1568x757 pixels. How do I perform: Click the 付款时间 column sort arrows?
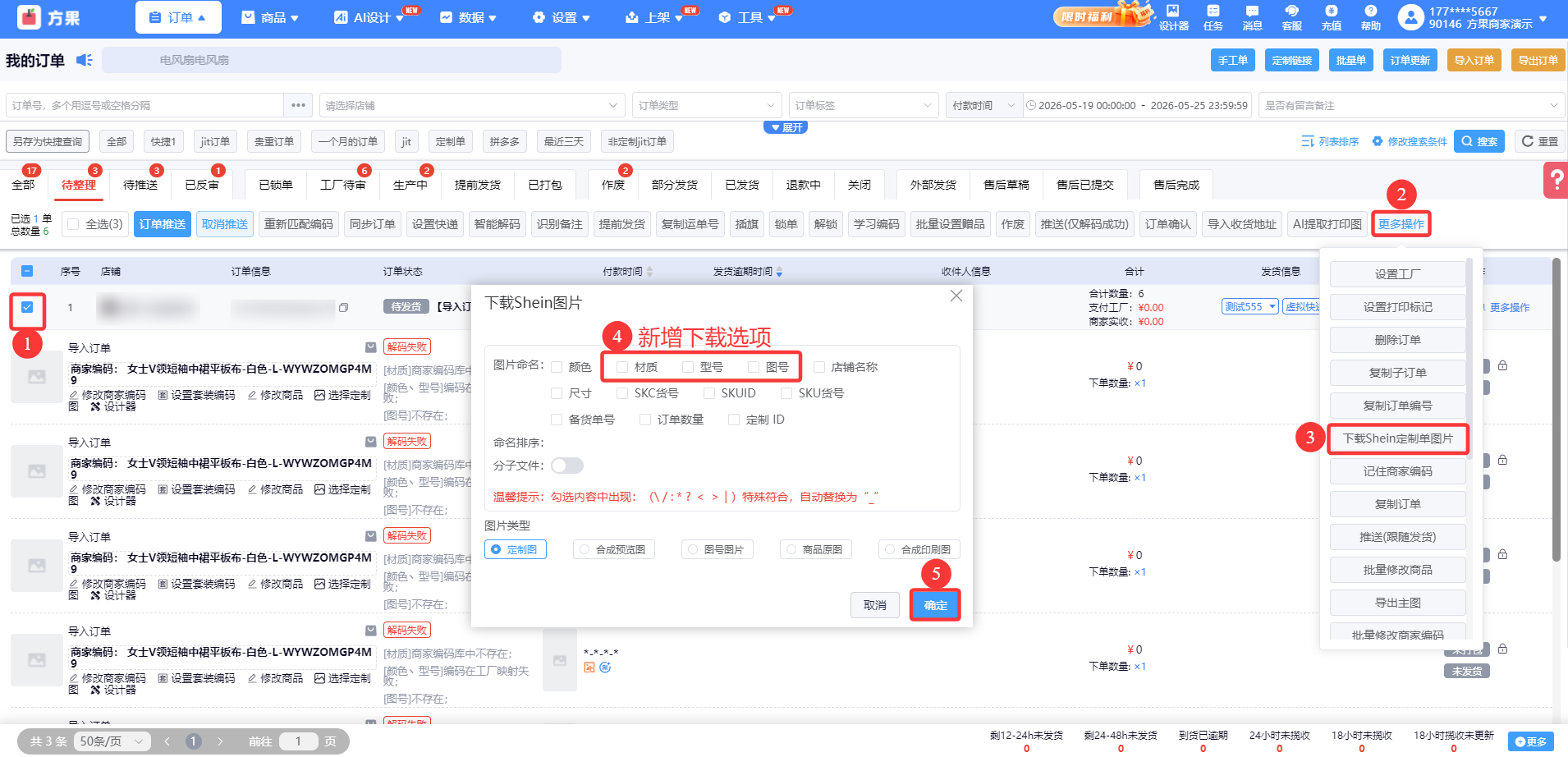pyautogui.click(x=649, y=272)
